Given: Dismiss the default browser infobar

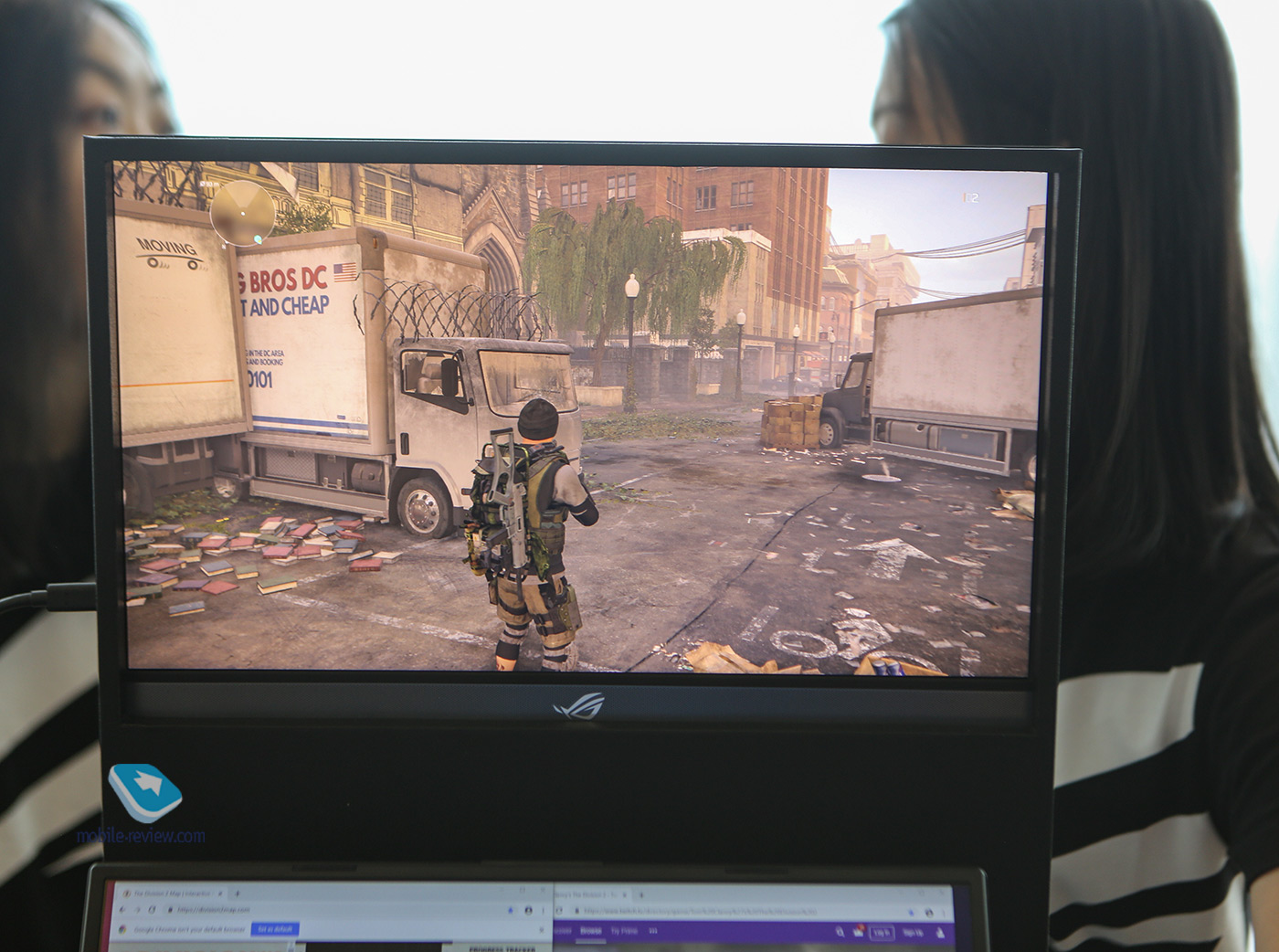Looking at the screenshot, I should (x=542, y=929).
